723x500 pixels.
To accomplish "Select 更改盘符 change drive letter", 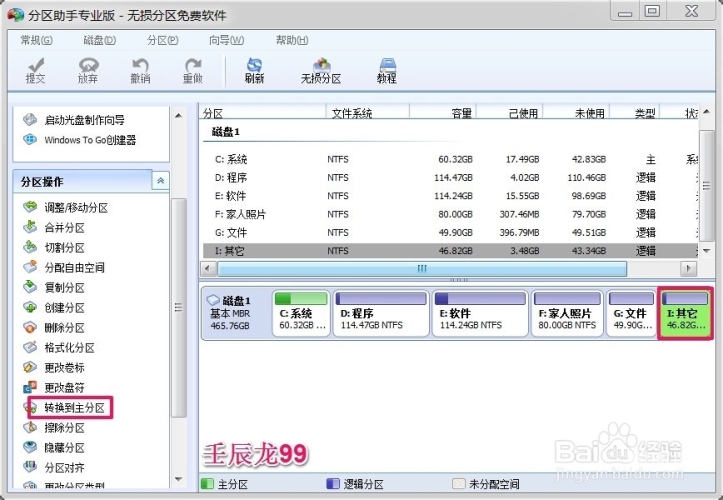I will (x=54, y=387).
